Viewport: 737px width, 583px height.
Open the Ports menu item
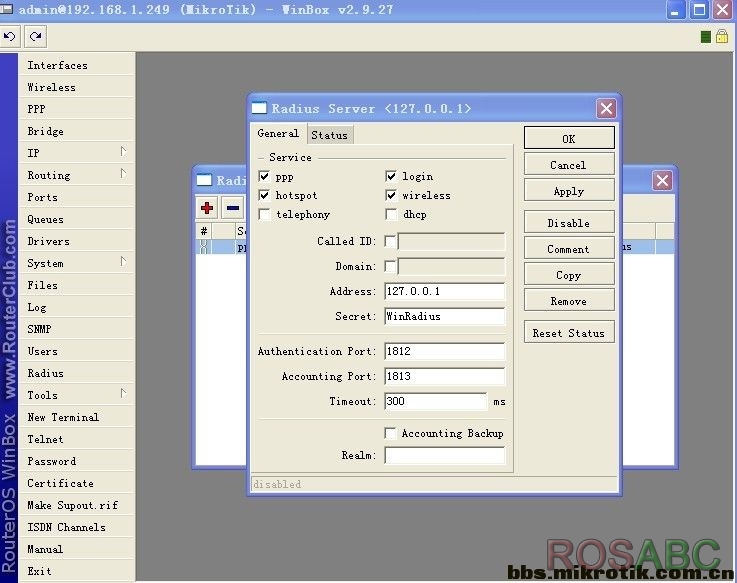tap(77, 197)
